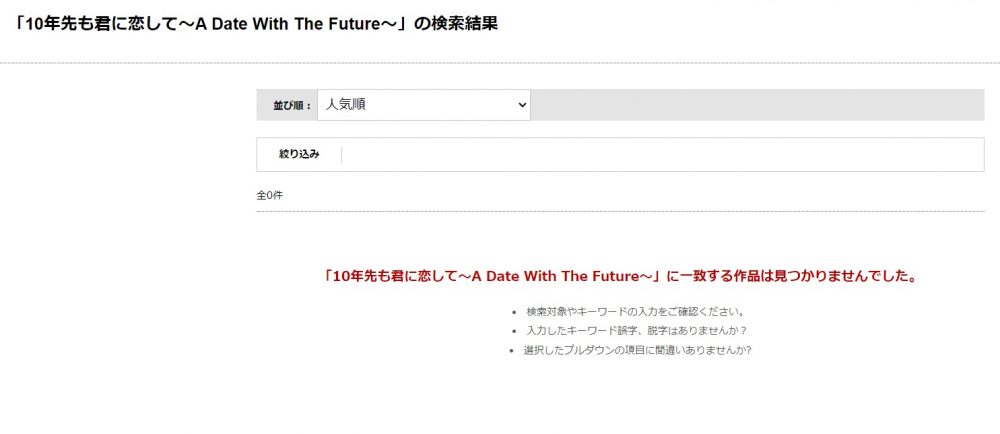
Task: Click the vertical separator next to 絞り込み
Action: [x=342, y=155]
